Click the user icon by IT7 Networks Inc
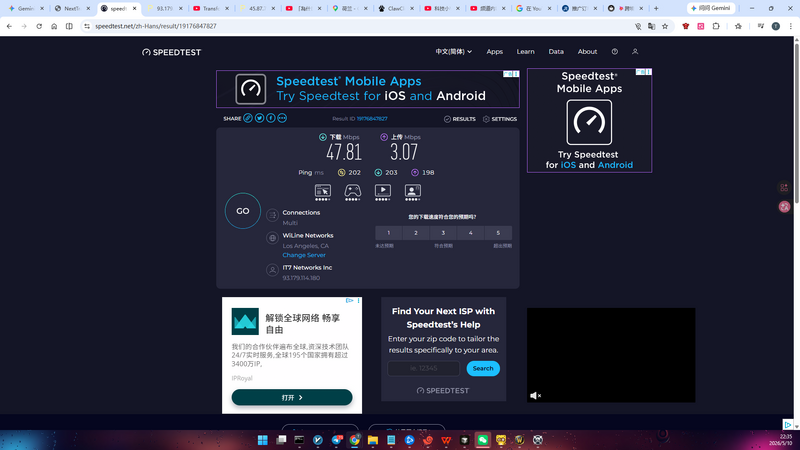This screenshot has width=800, height=450. click(x=272, y=270)
